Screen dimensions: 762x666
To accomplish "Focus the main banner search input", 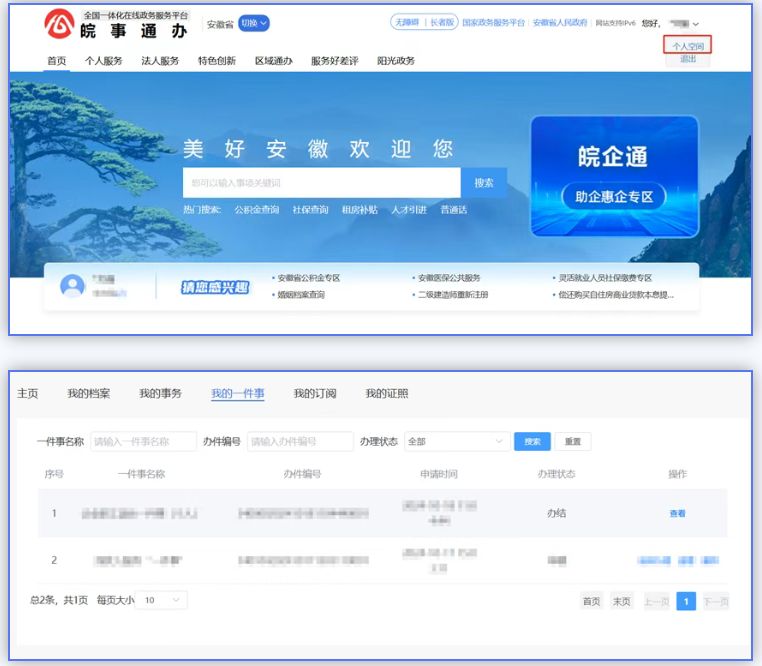I will (322, 183).
